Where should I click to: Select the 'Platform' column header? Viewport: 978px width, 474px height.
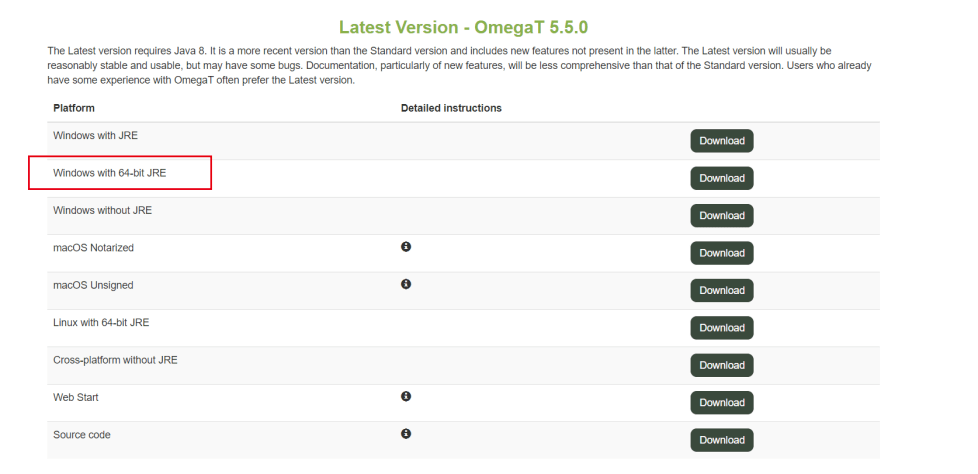point(74,108)
